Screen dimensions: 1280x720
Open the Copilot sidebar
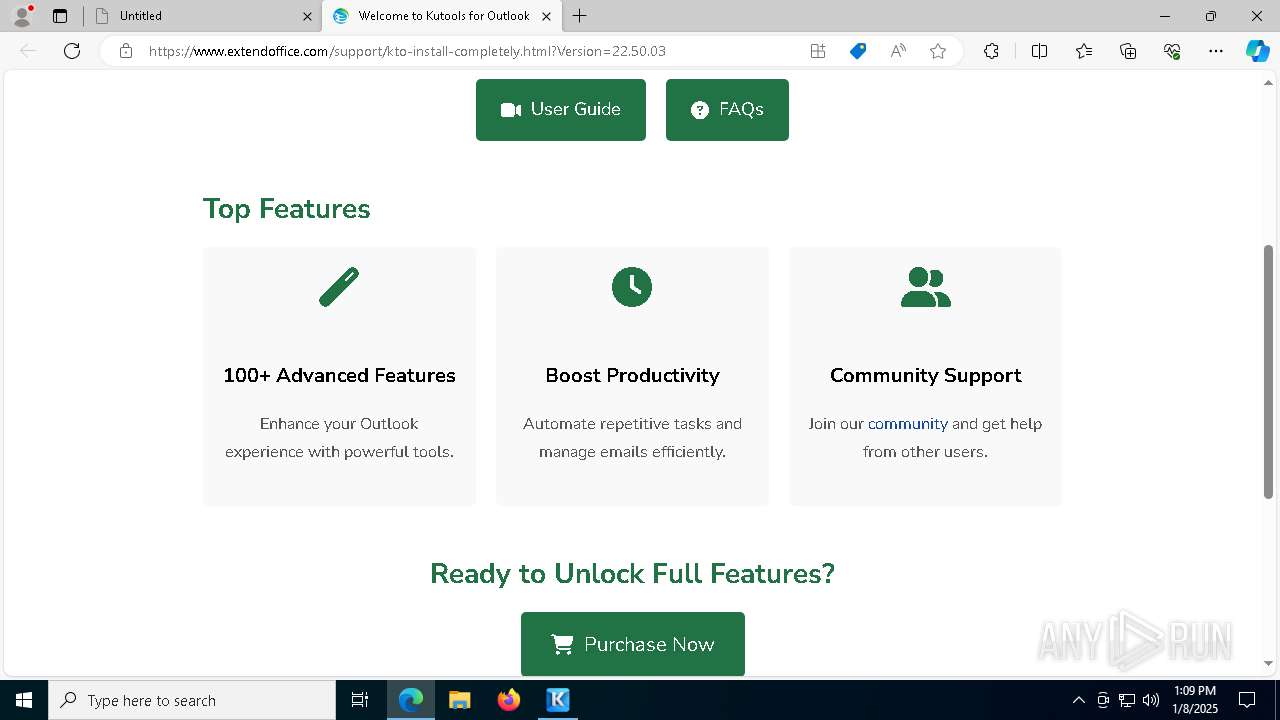pyautogui.click(x=1257, y=51)
